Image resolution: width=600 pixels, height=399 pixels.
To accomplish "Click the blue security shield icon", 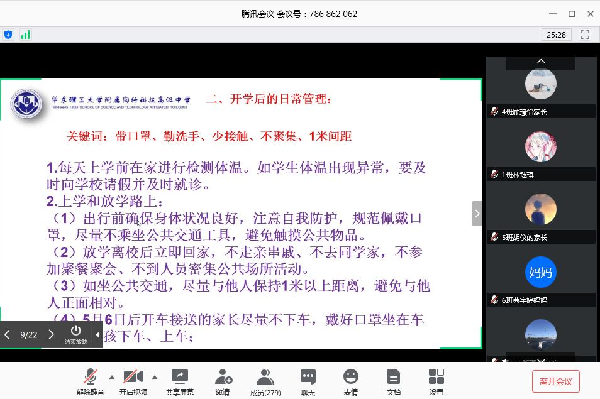I will pyautogui.click(x=8, y=35).
